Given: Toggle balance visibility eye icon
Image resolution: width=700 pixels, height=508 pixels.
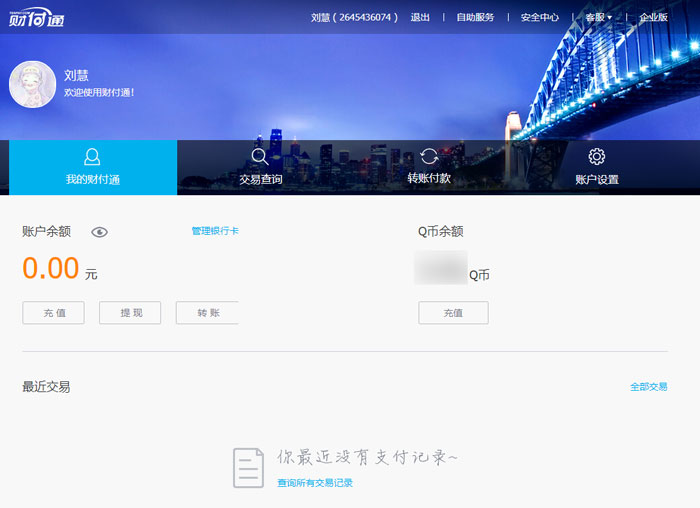Looking at the screenshot, I should coord(99,232).
